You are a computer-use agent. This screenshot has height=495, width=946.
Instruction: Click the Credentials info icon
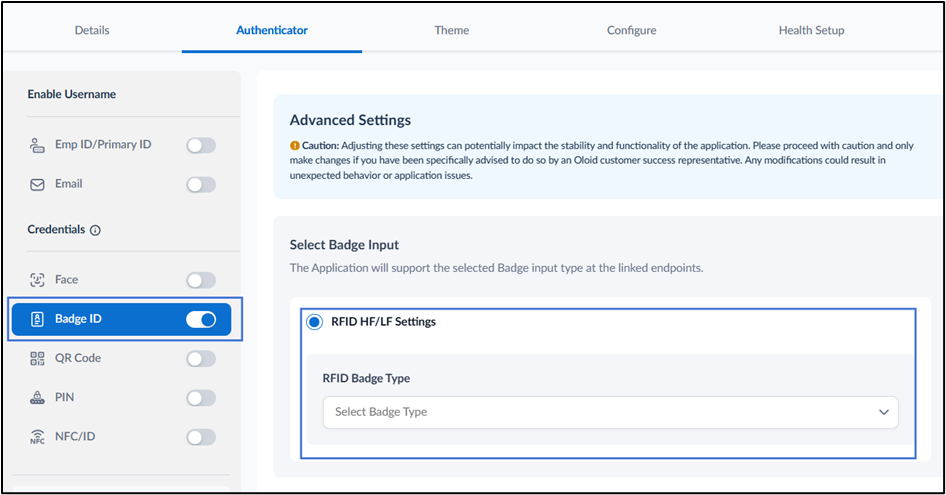pyautogui.click(x=95, y=230)
